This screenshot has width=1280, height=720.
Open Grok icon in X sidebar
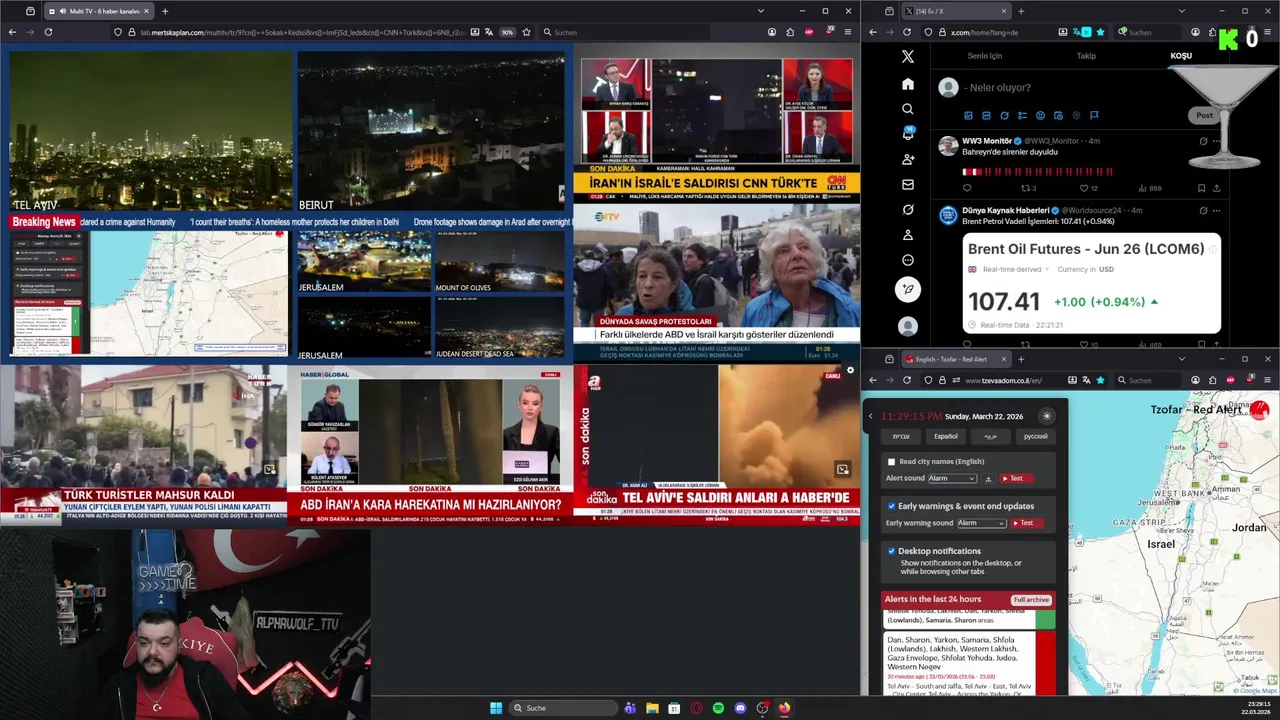[908, 210]
